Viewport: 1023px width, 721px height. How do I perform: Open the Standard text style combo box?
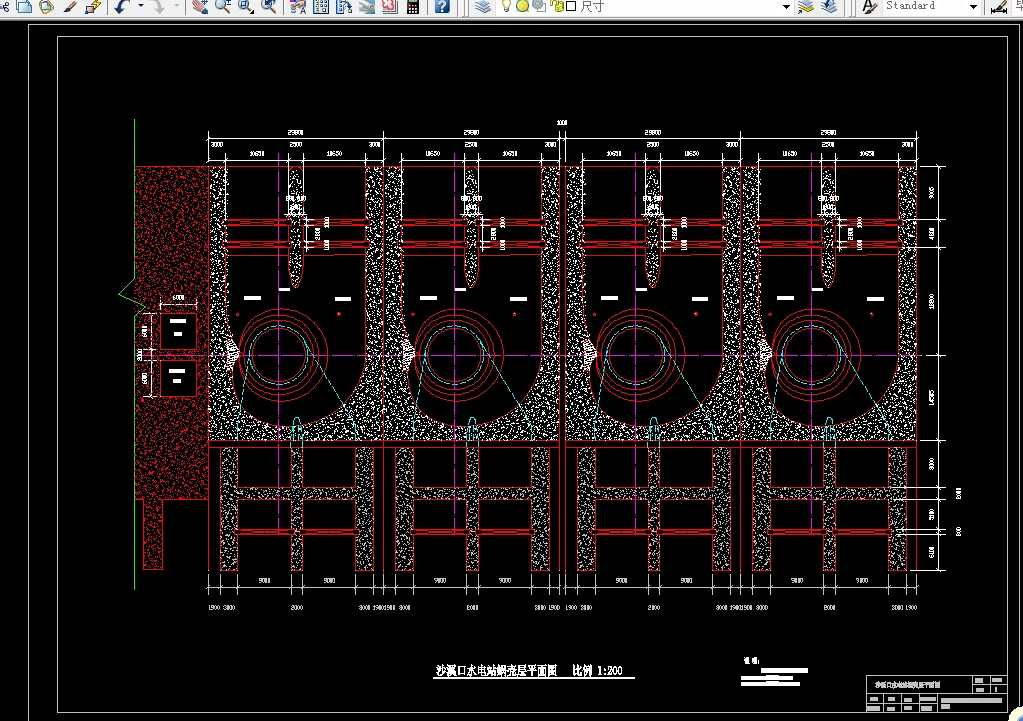coord(931,7)
